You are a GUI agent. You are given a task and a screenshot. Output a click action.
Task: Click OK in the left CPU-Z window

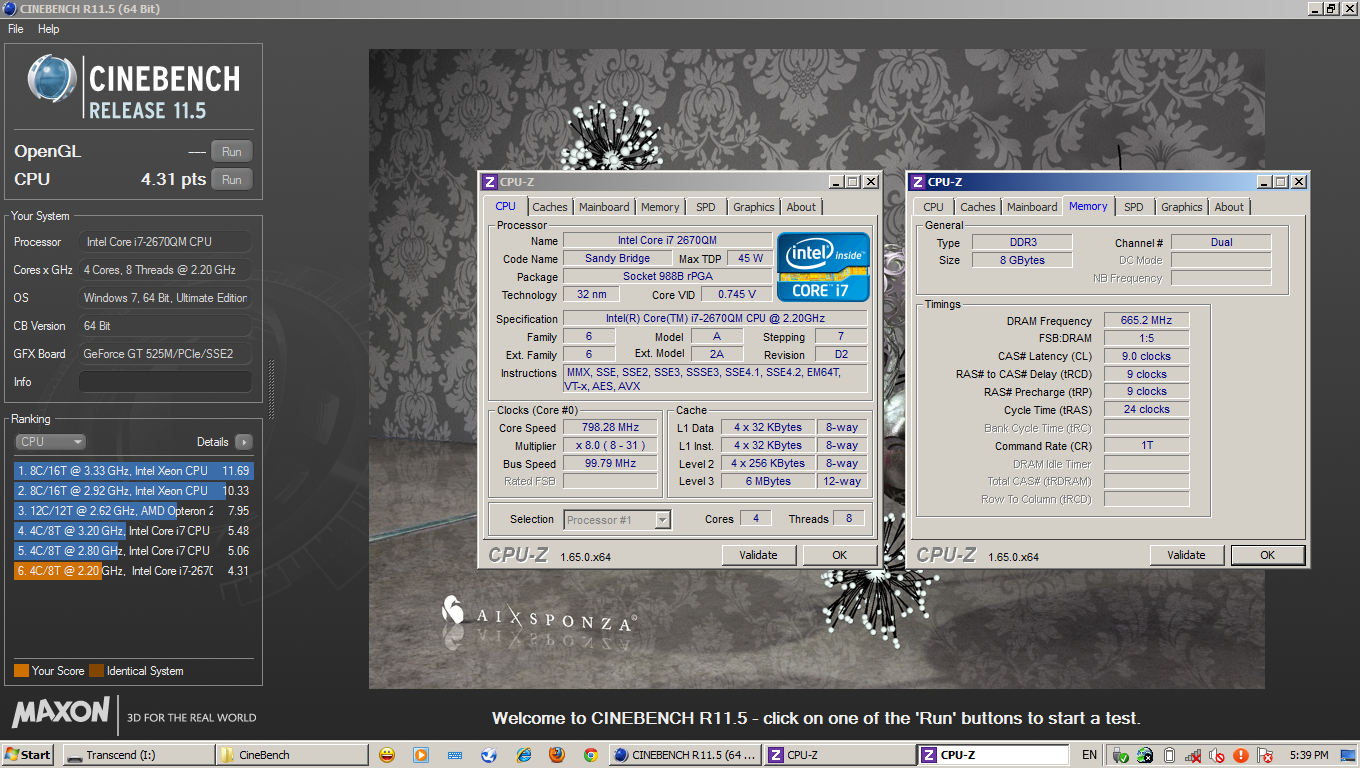[x=839, y=555]
